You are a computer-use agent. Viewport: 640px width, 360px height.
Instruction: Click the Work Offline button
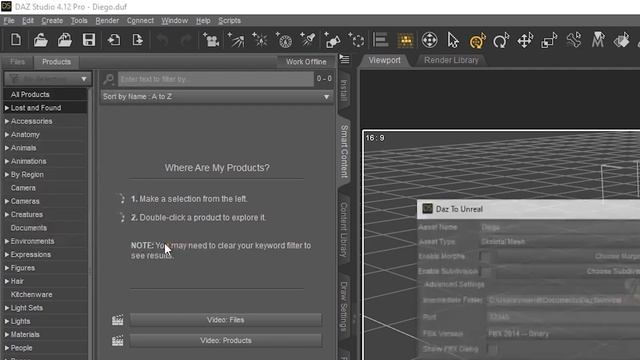306,62
